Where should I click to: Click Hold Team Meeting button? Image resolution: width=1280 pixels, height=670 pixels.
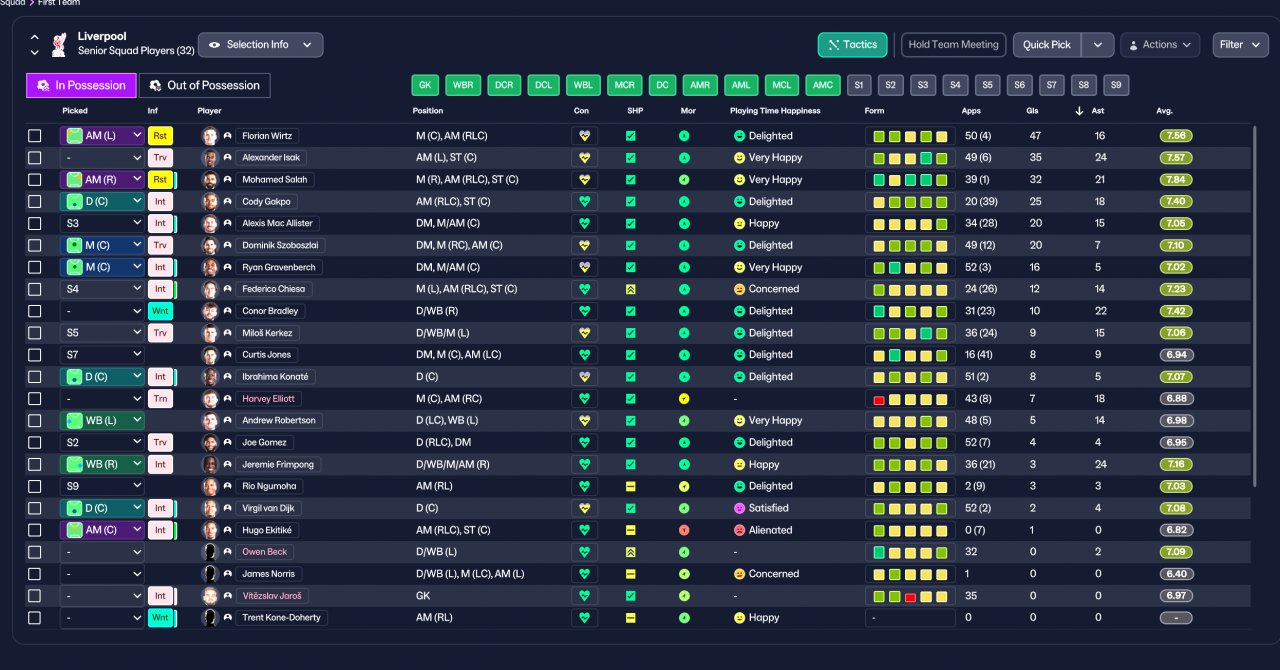(954, 45)
